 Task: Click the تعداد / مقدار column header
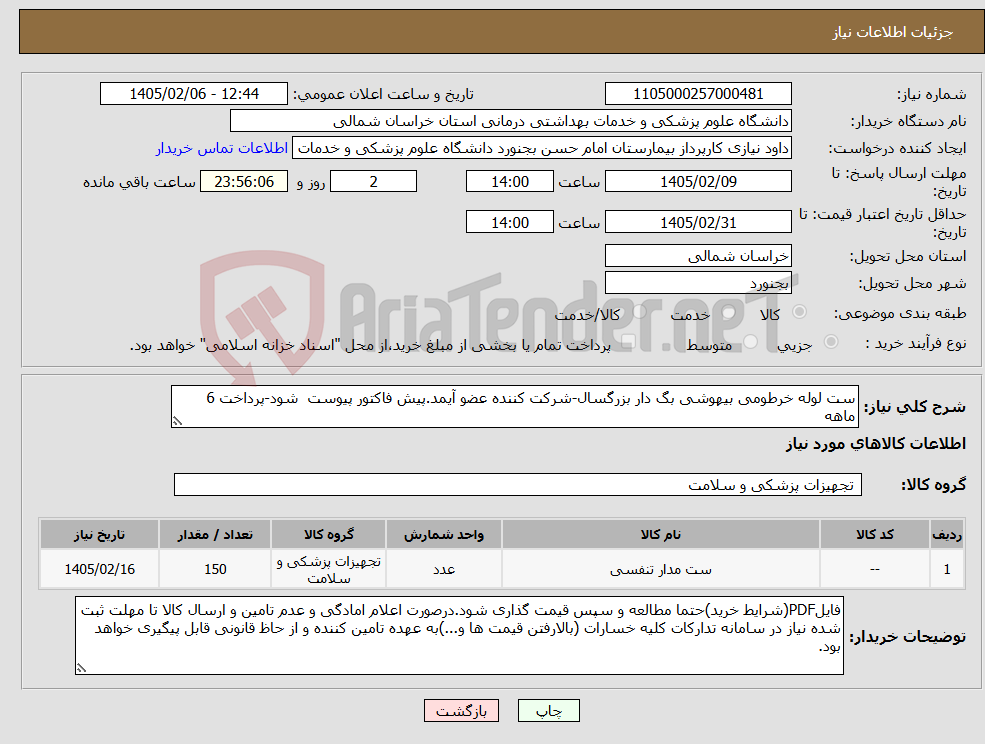tap(215, 534)
